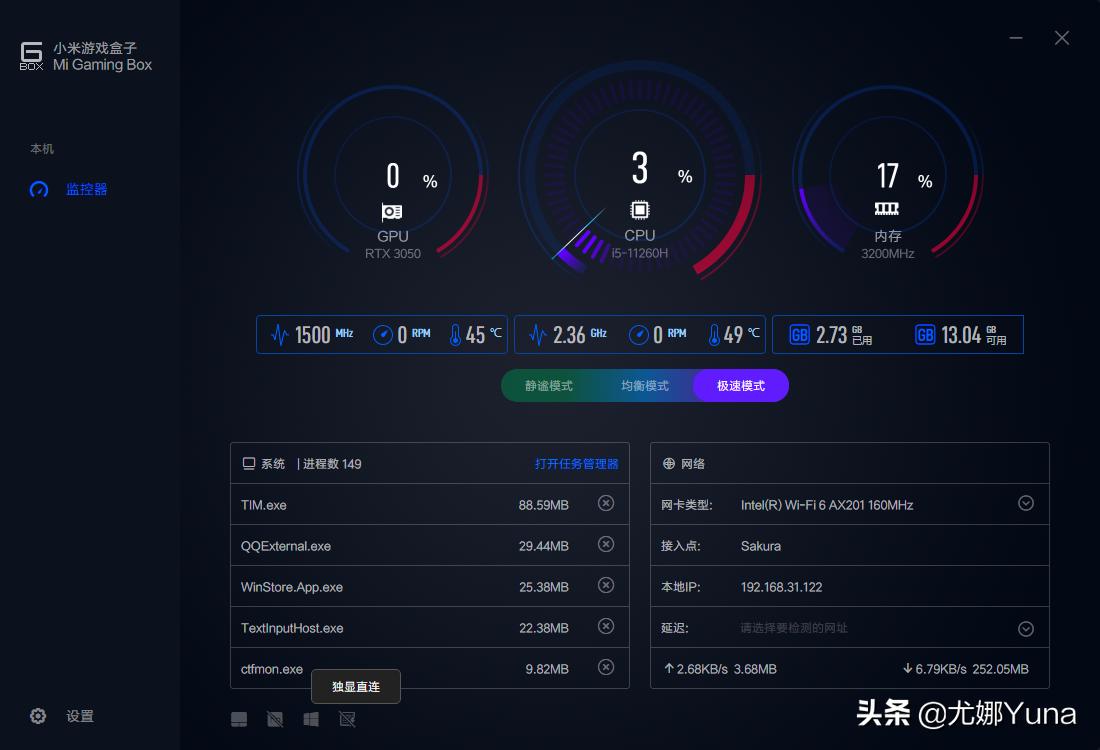Viewport: 1100px width, 750px height.
Task: Click the CPU chip icon
Action: [640, 210]
